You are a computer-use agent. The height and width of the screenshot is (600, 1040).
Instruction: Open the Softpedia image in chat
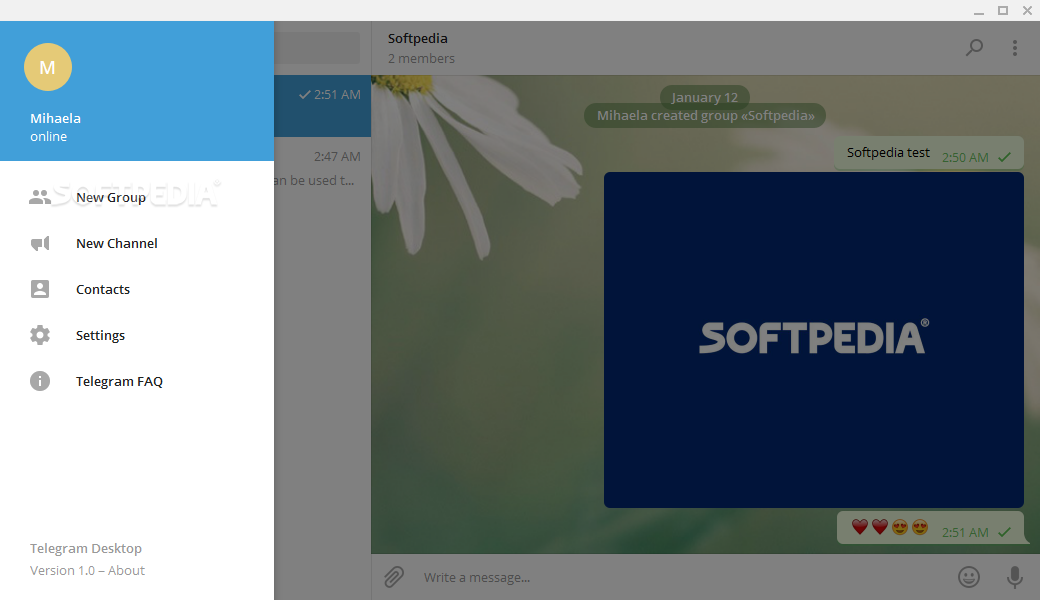pyautogui.click(x=814, y=340)
